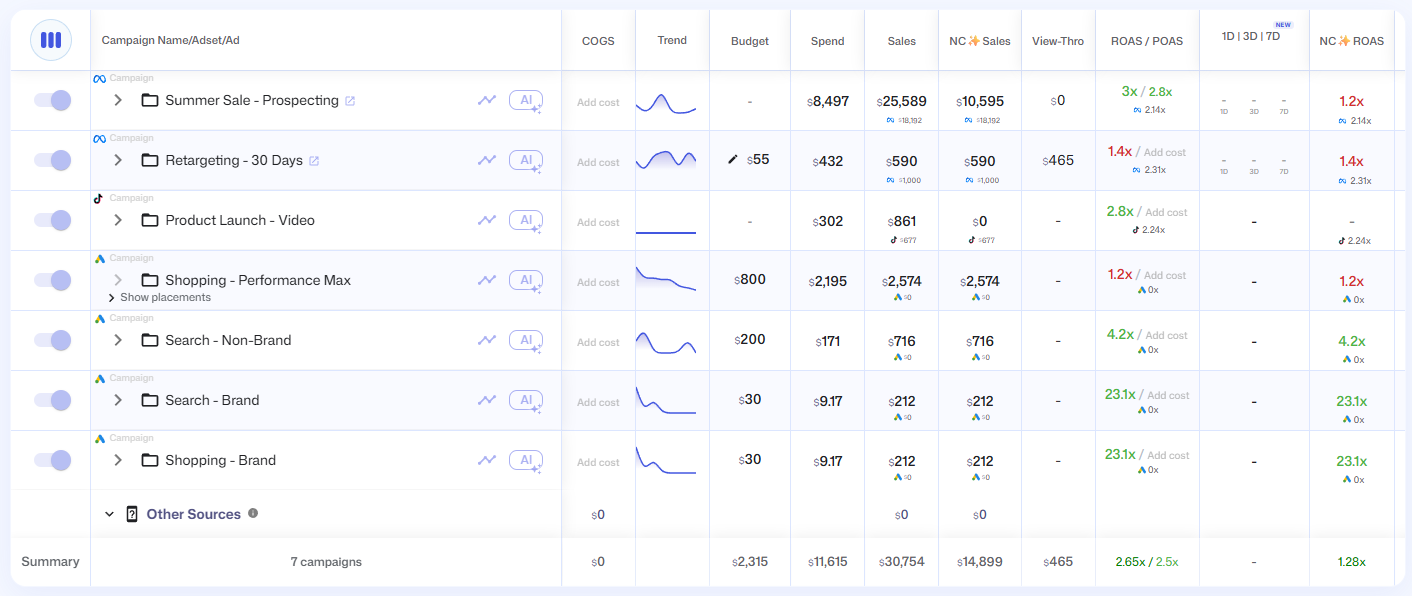Click folder icon of Summer Sale - Prospecting
Image resolution: width=1412 pixels, height=596 pixels.
(x=150, y=100)
